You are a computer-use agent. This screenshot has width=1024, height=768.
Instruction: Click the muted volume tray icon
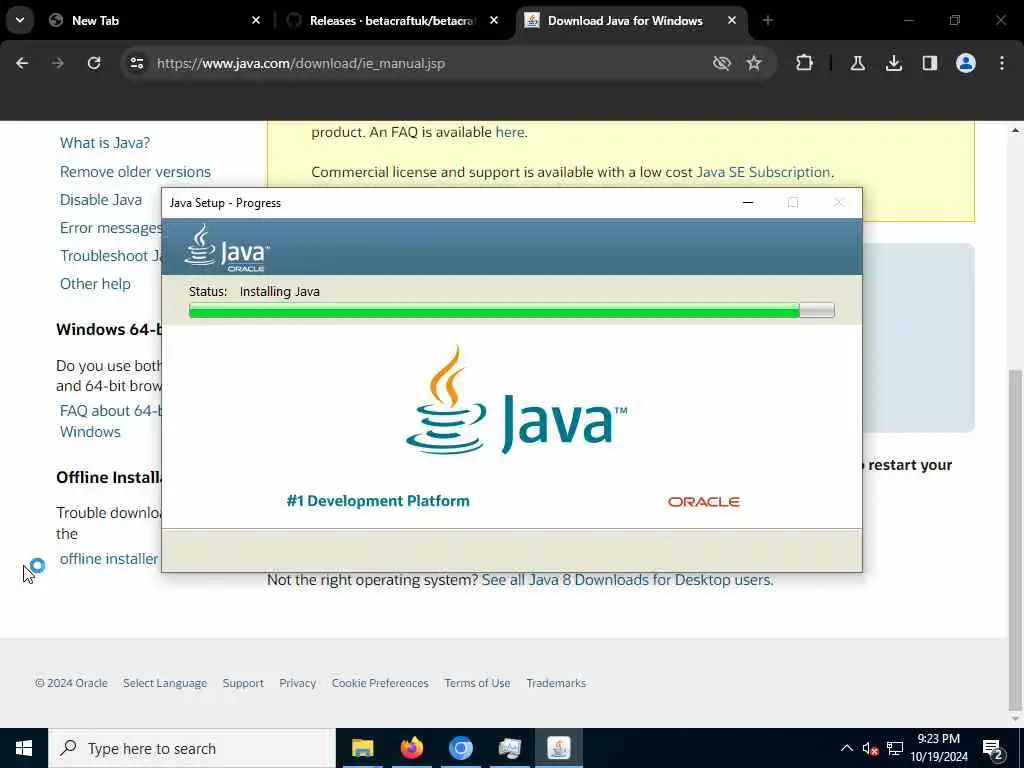pyautogui.click(x=870, y=749)
